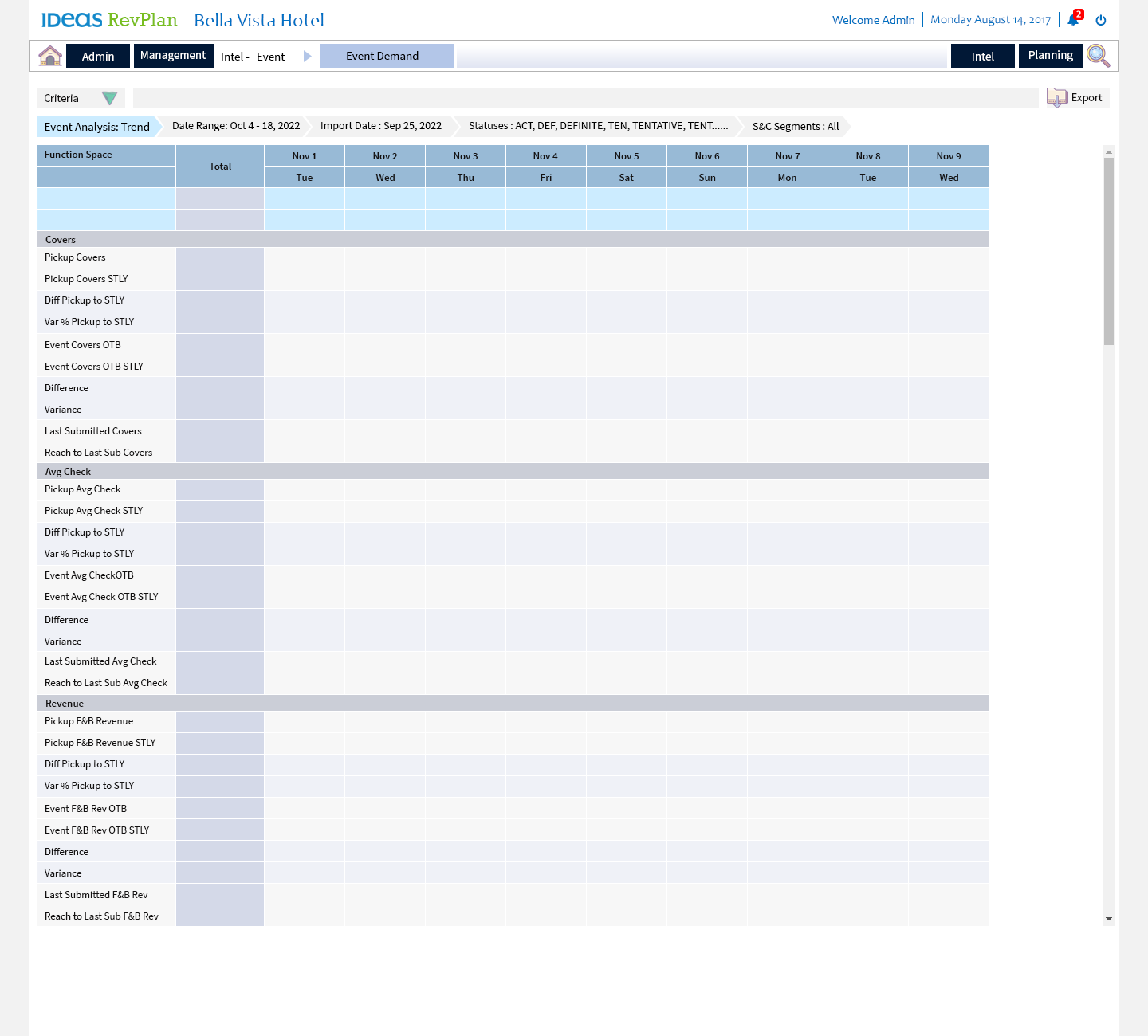Open the Management menu
The height and width of the screenshot is (1036, 1148).
tap(173, 56)
